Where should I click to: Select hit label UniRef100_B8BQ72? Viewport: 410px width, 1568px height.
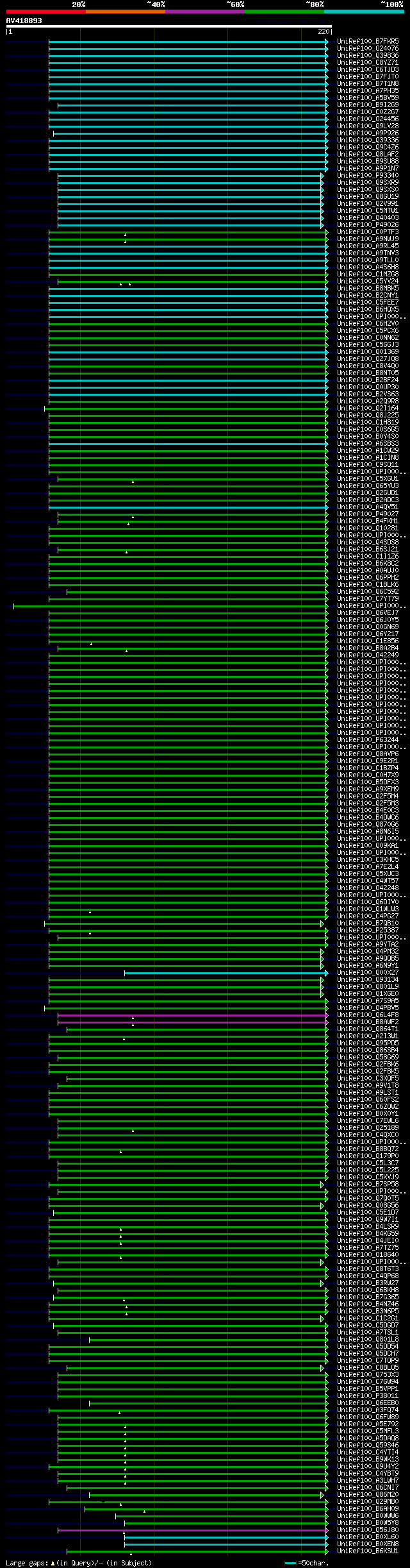coord(368,1149)
